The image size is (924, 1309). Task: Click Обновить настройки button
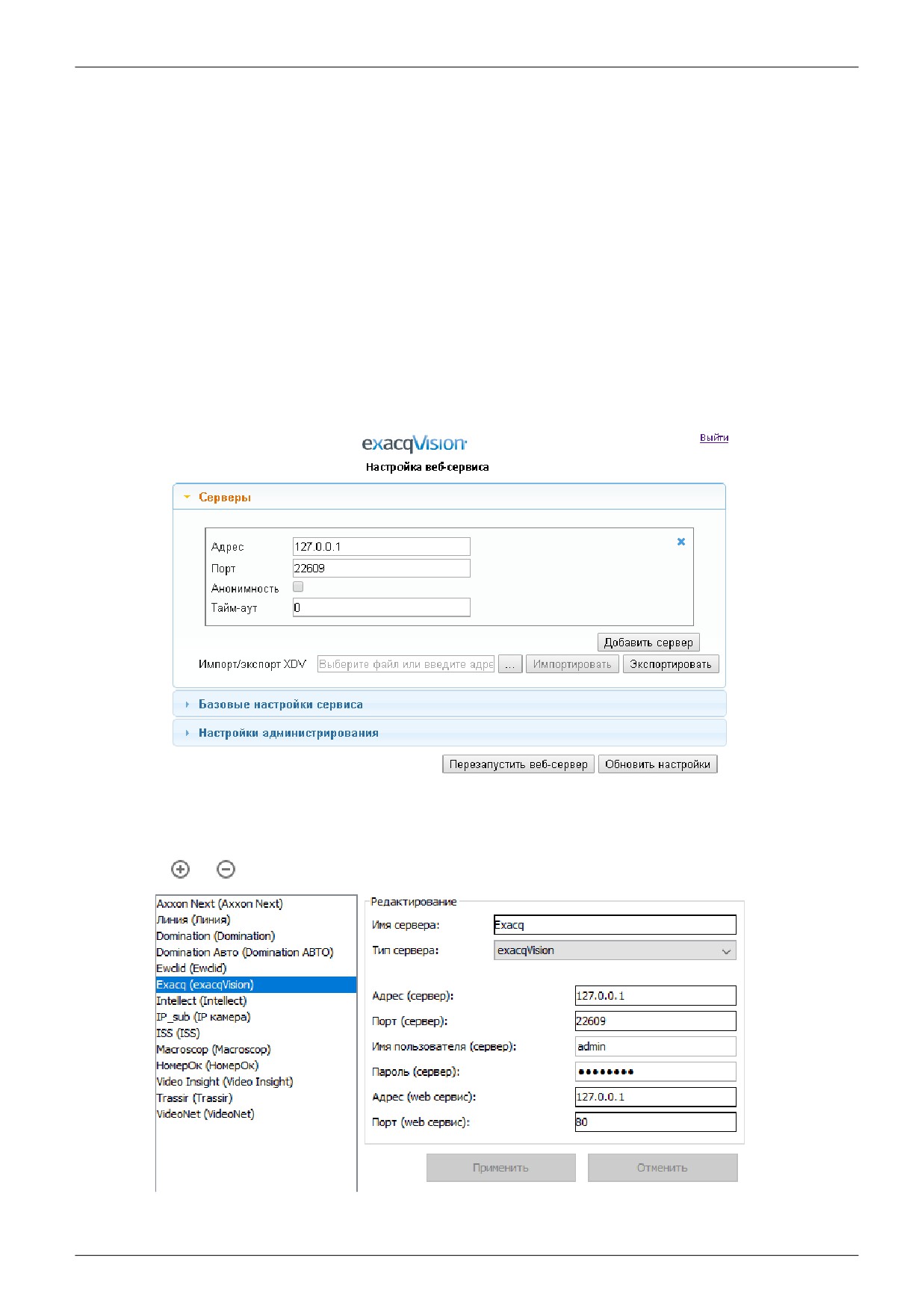click(x=657, y=764)
